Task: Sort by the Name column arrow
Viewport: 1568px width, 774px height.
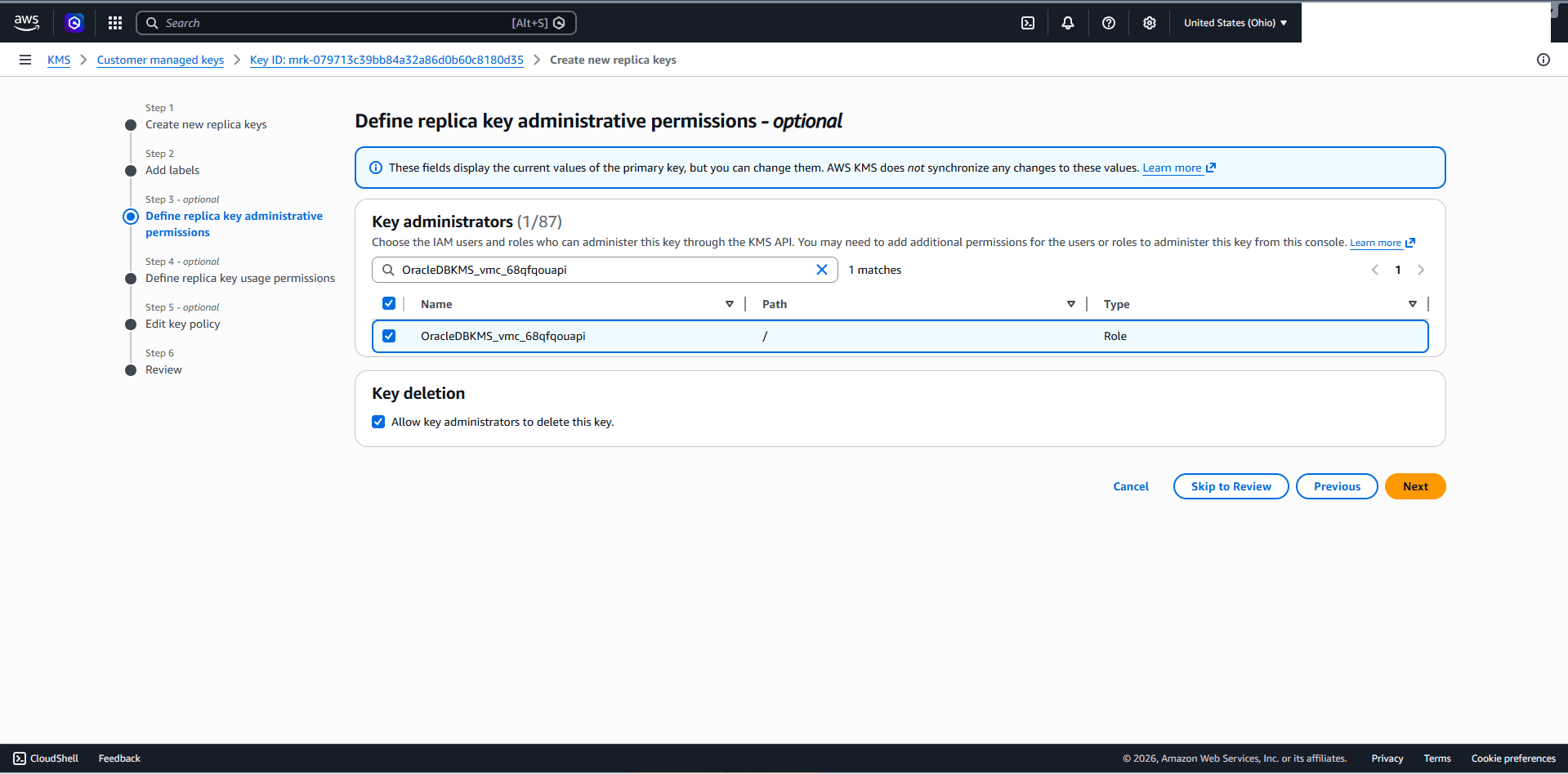Action: point(730,304)
